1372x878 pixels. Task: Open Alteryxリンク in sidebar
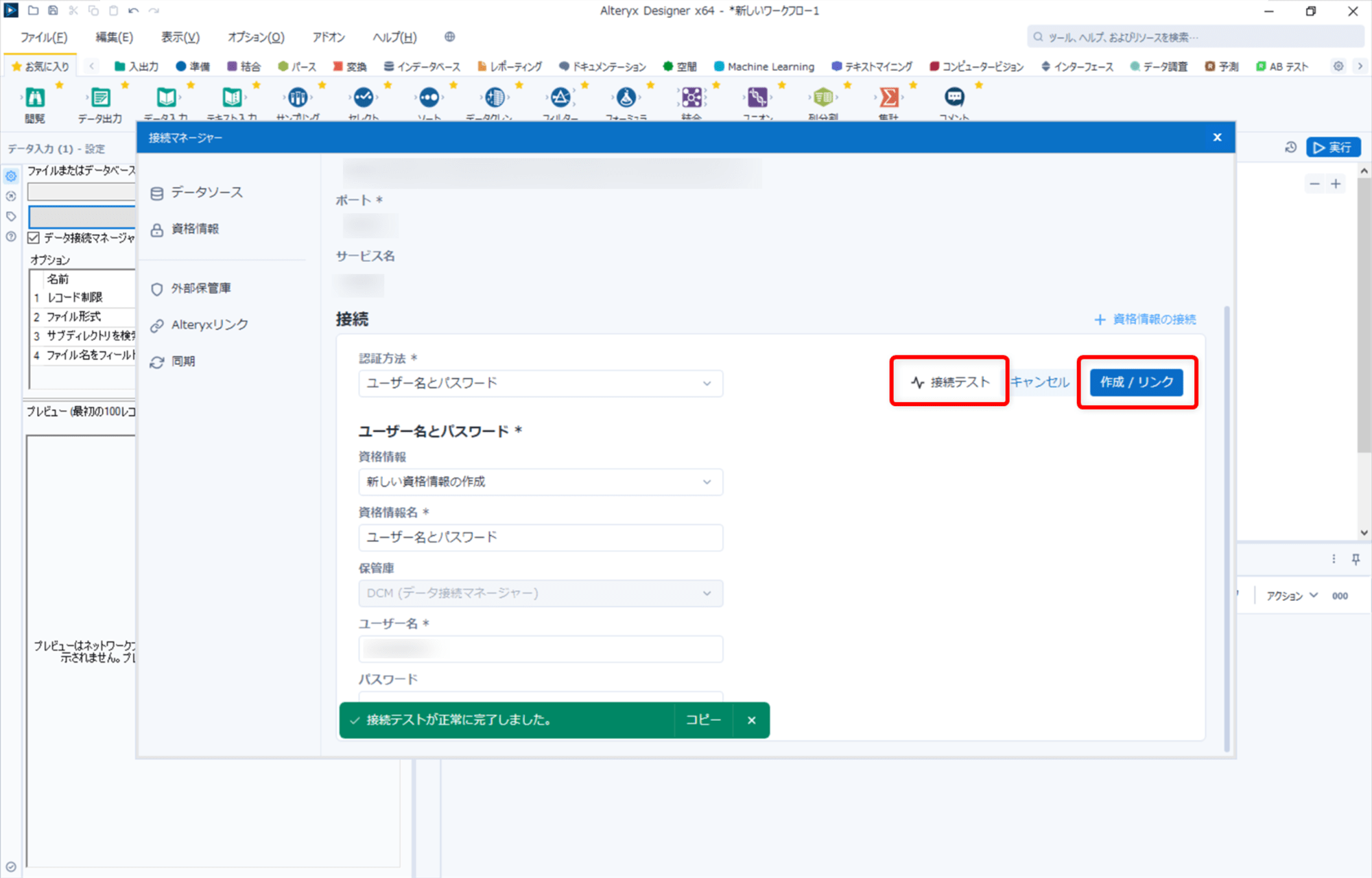tap(200, 325)
